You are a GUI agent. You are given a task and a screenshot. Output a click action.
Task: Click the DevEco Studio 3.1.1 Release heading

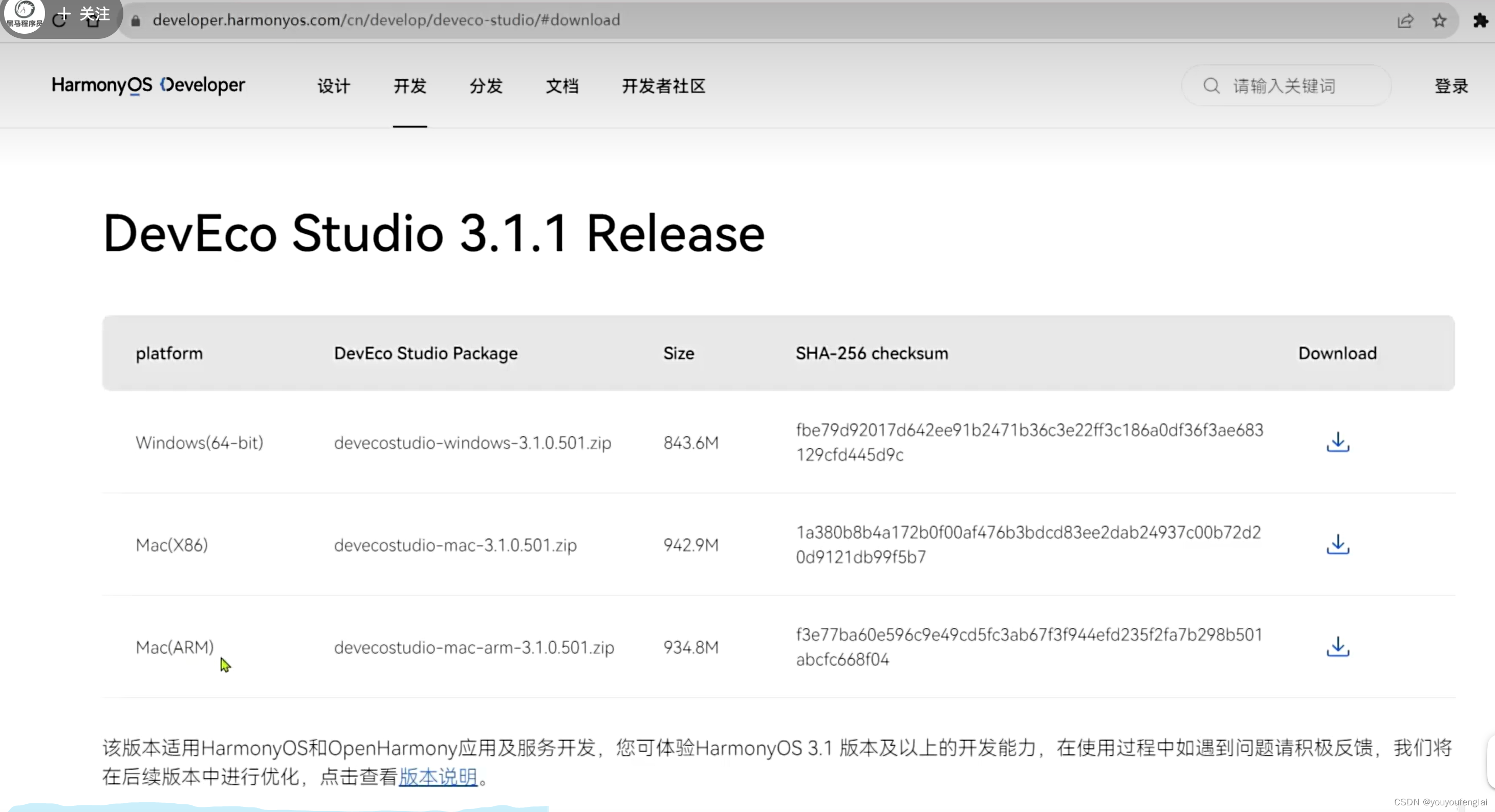tap(434, 233)
